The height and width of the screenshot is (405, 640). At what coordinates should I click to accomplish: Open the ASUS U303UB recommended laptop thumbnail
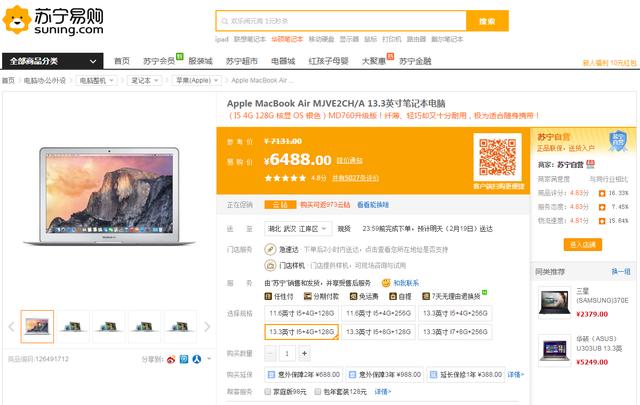(554, 350)
